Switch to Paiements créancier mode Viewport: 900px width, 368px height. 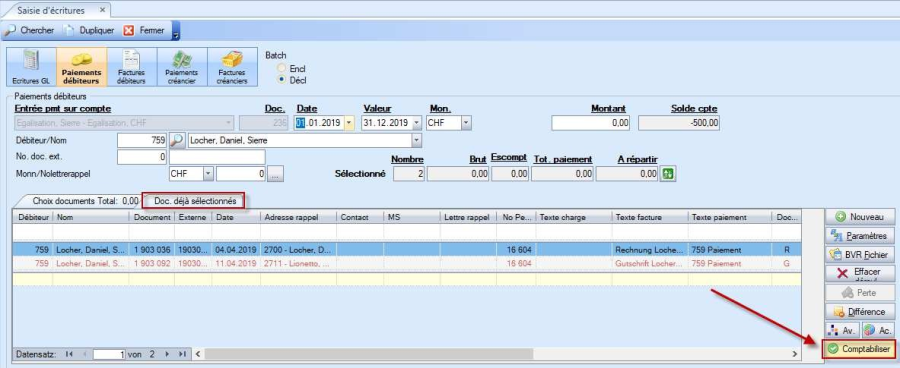click(182, 67)
